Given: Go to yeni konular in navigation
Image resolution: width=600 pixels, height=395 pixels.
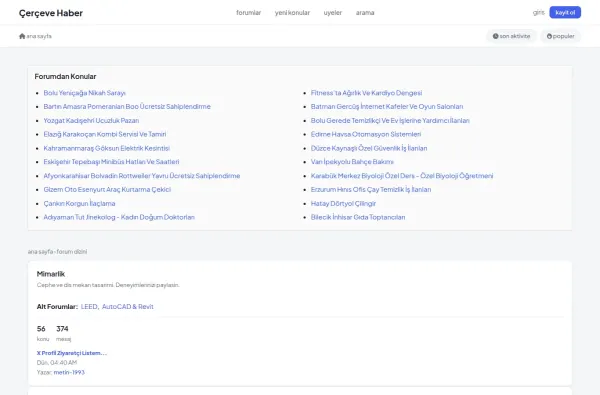Looking at the screenshot, I should coord(292,13).
